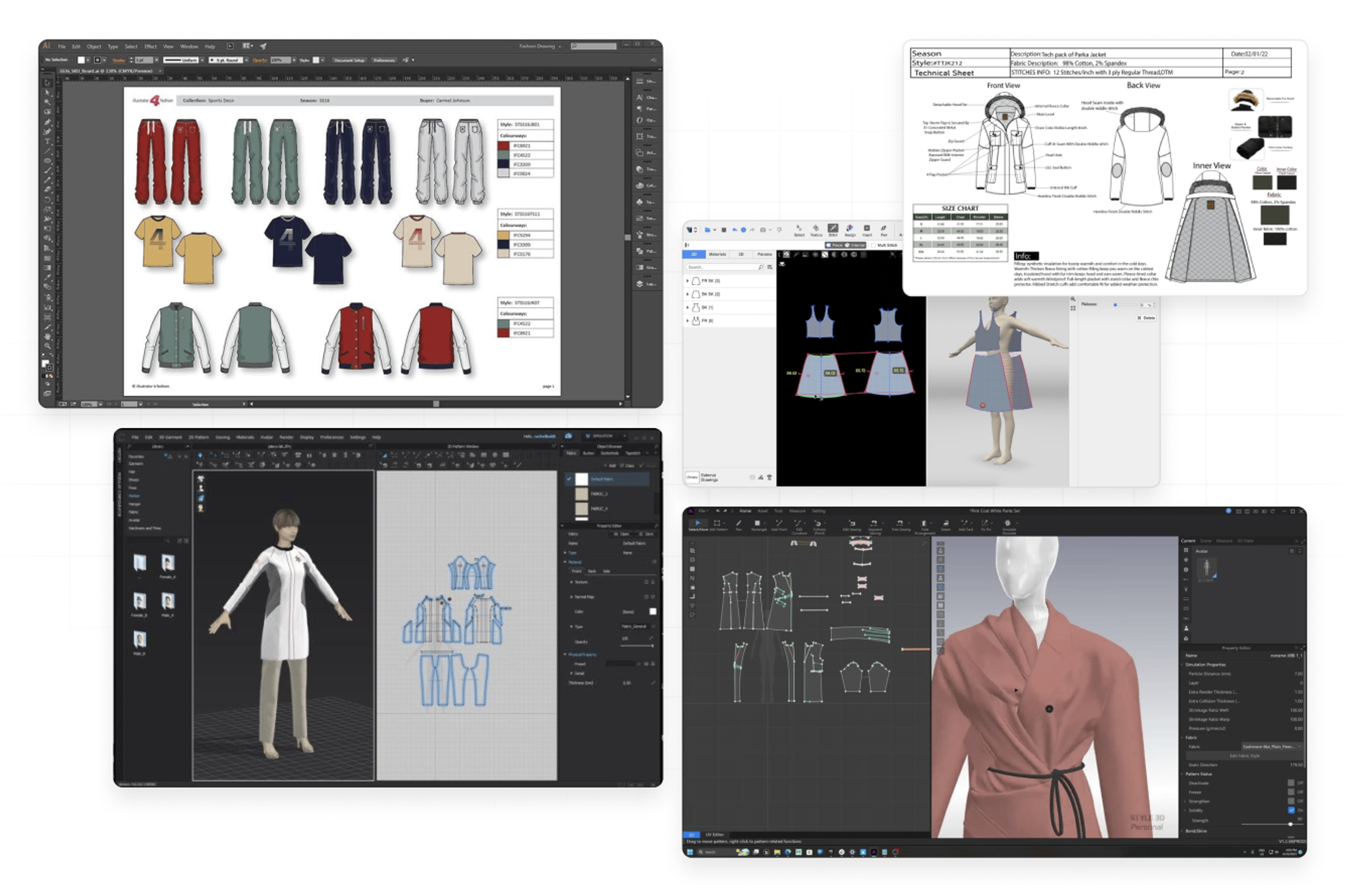Click the Select arrow tool in skirt pattern app

coord(799,230)
